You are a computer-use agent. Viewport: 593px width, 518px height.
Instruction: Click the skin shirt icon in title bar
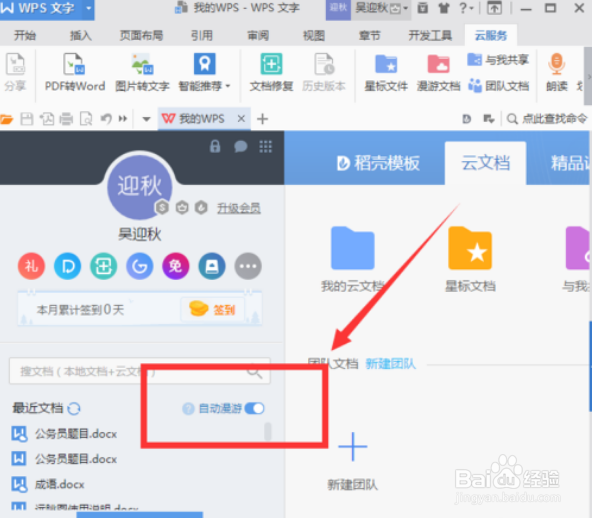(x=444, y=8)
